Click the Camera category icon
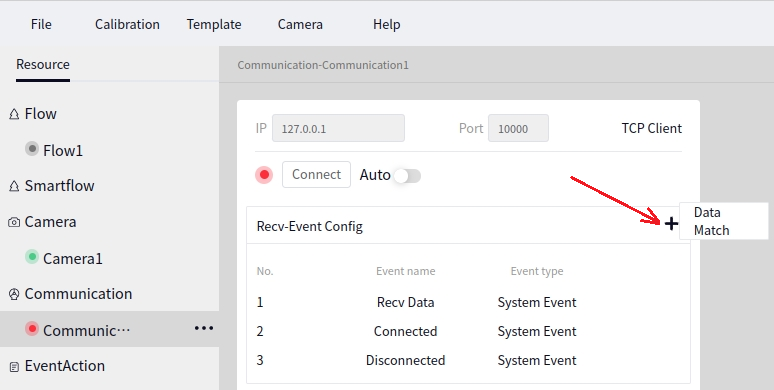The image size is (774, 390). pyautogui.click(x=14, y=222)
